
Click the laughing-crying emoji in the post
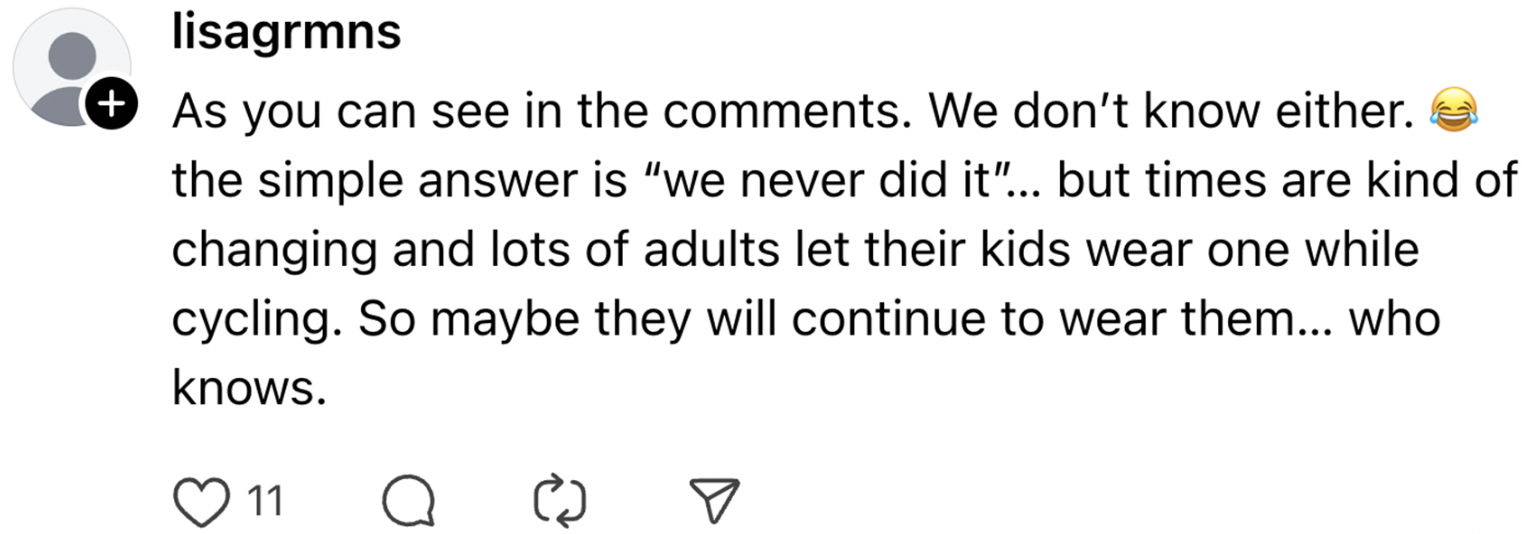(1452, 106)
